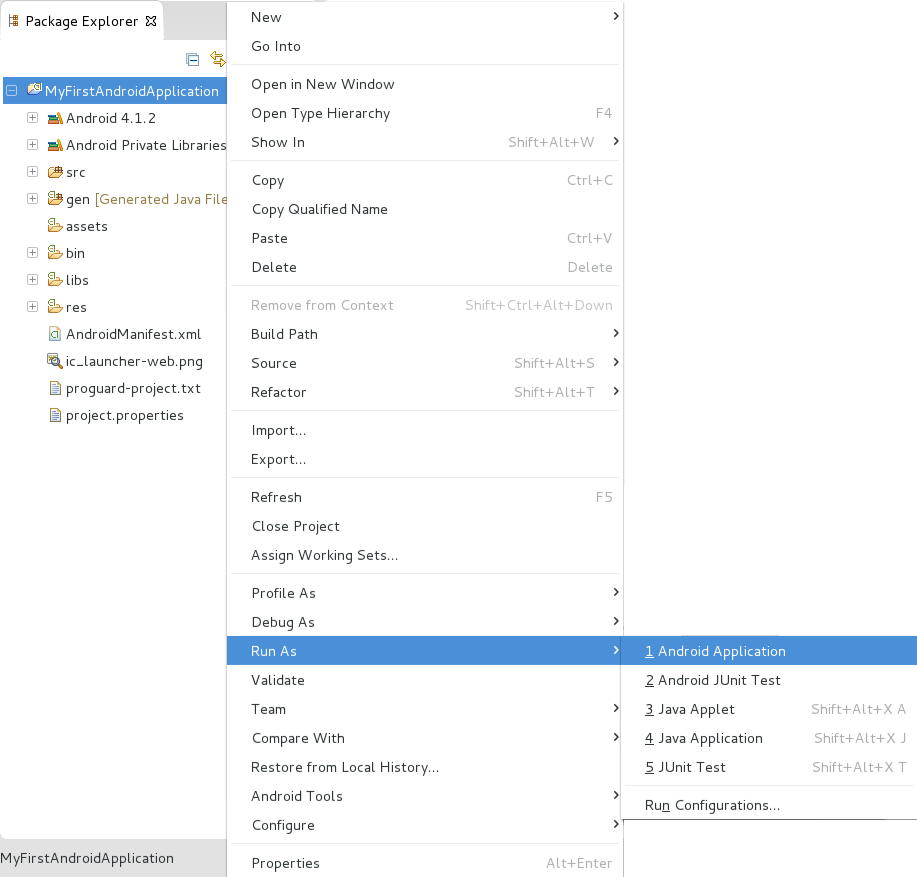
Task: Click the res folder icon
Action: pyautogui.click(x=55, y=306)
